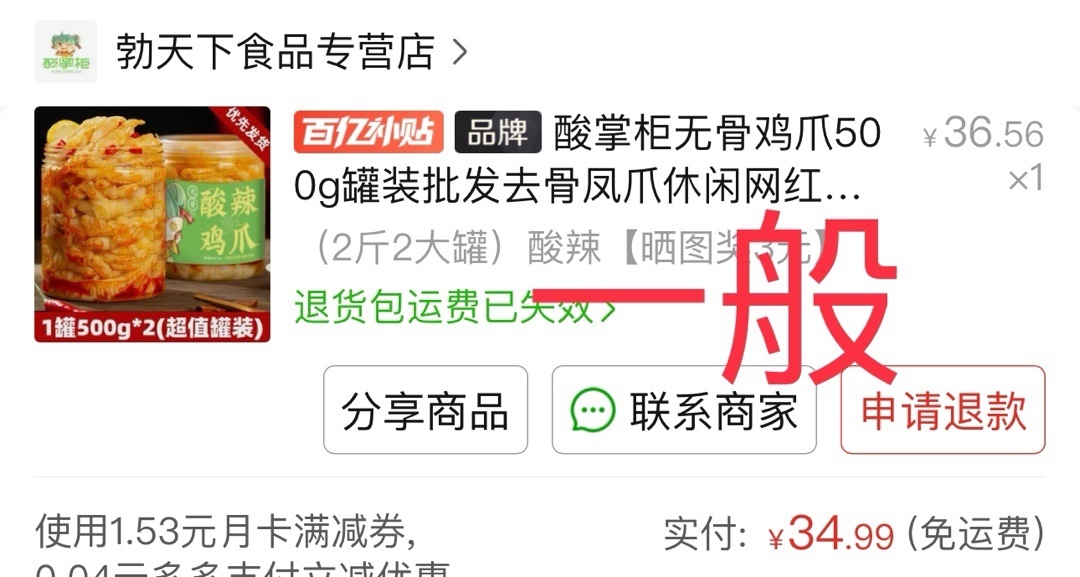
Task: Tap the 申请退款 button
Action: (x=943, y=410)
